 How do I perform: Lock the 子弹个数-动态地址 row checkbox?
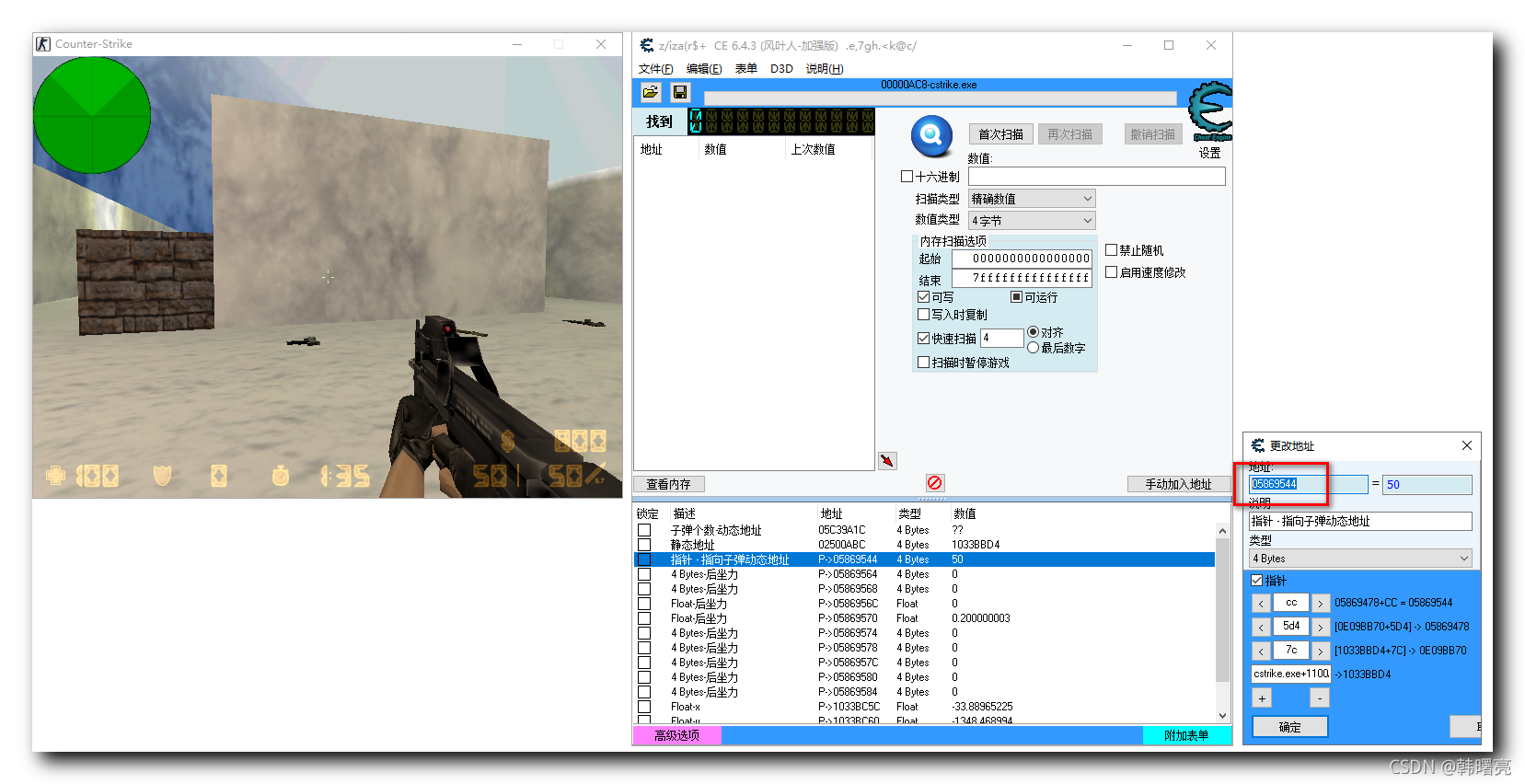pyautogui.click(x=644, y=530)
